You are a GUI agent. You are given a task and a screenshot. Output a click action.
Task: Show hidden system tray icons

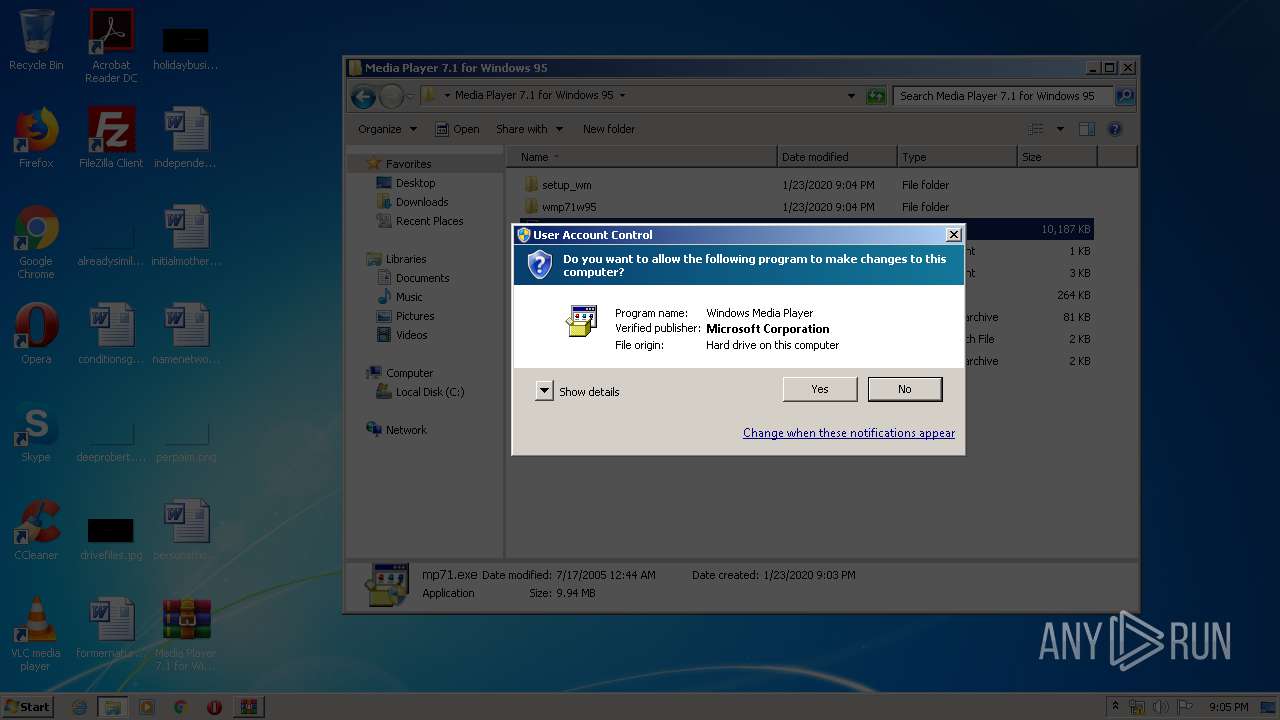coord(1115,707)
